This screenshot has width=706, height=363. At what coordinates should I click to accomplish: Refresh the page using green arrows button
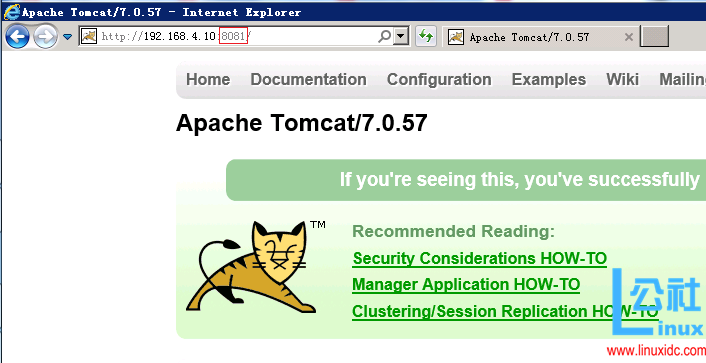[x=425, y=36]
